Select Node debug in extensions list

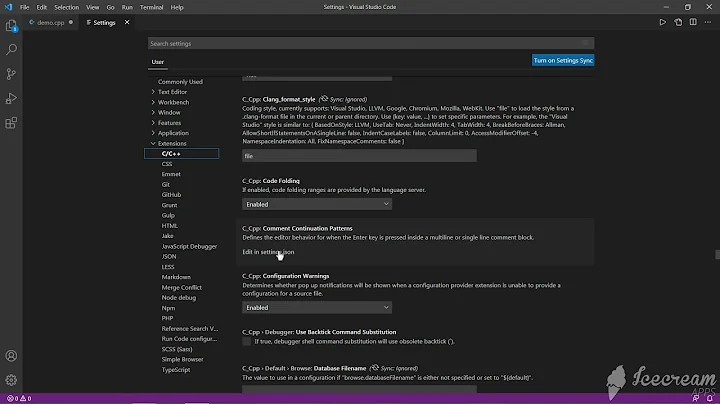pos(179,297)
